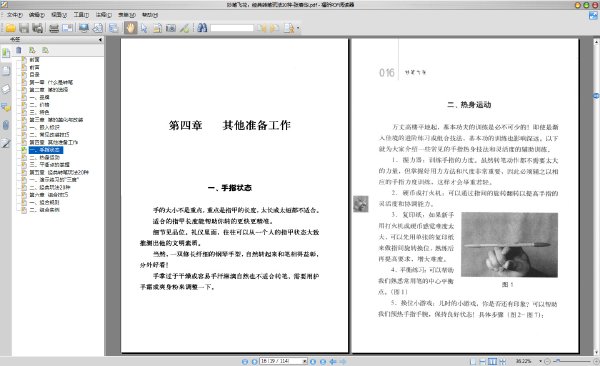Open the search options dropdown arrow

(298, 28)
